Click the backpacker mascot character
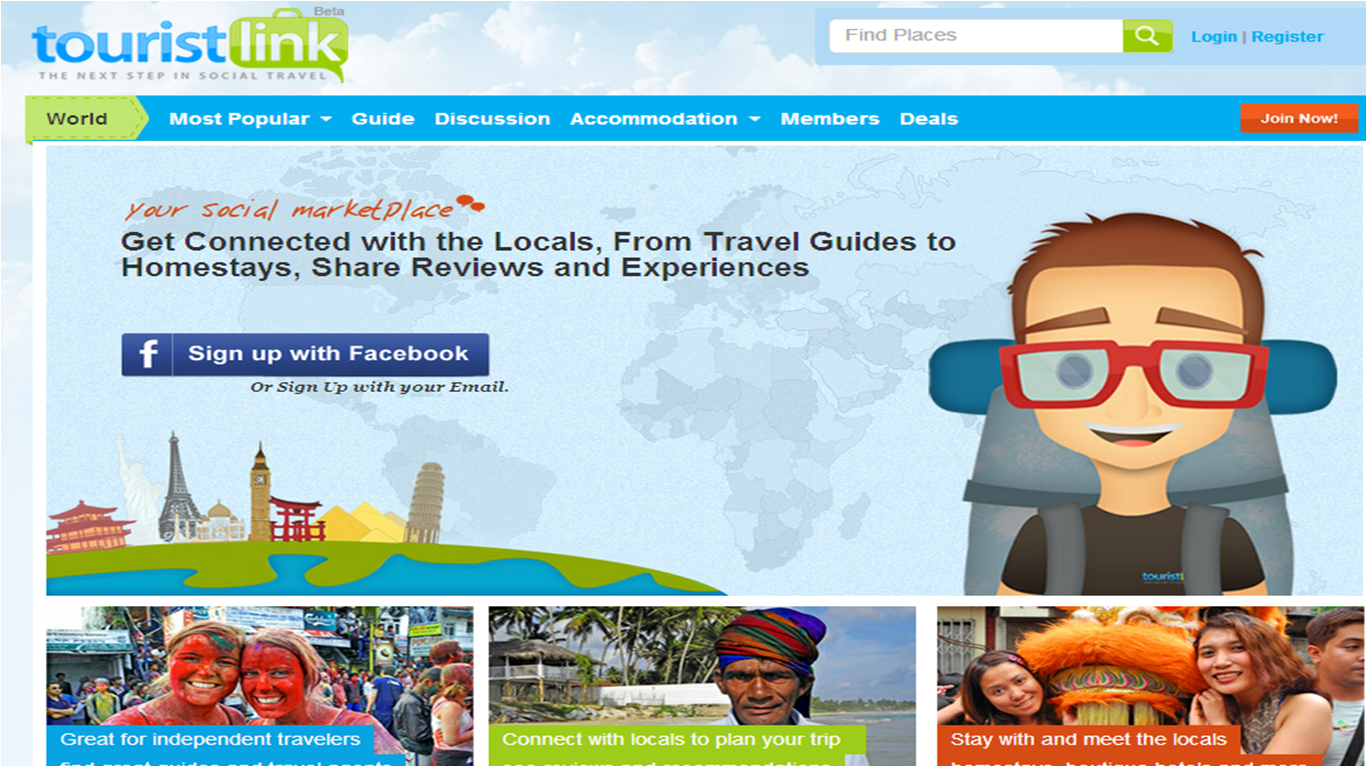 click(1133, 404)
